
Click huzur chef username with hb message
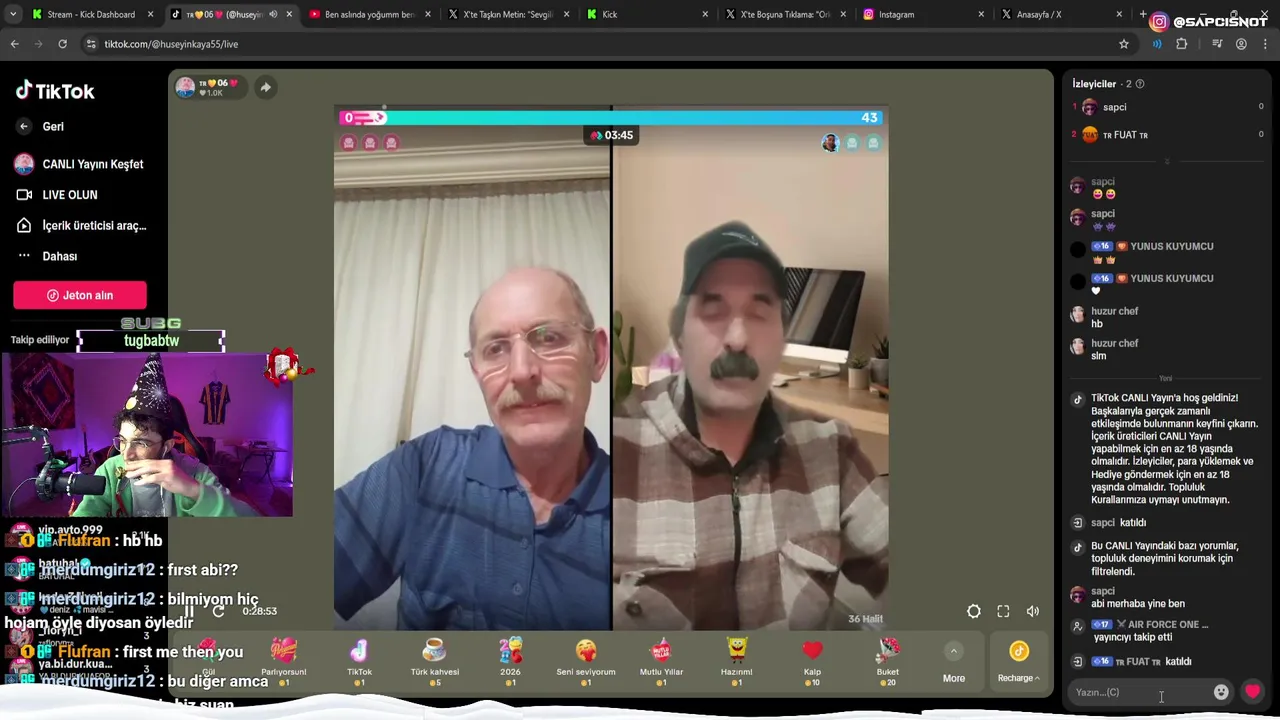(1114, 311)
